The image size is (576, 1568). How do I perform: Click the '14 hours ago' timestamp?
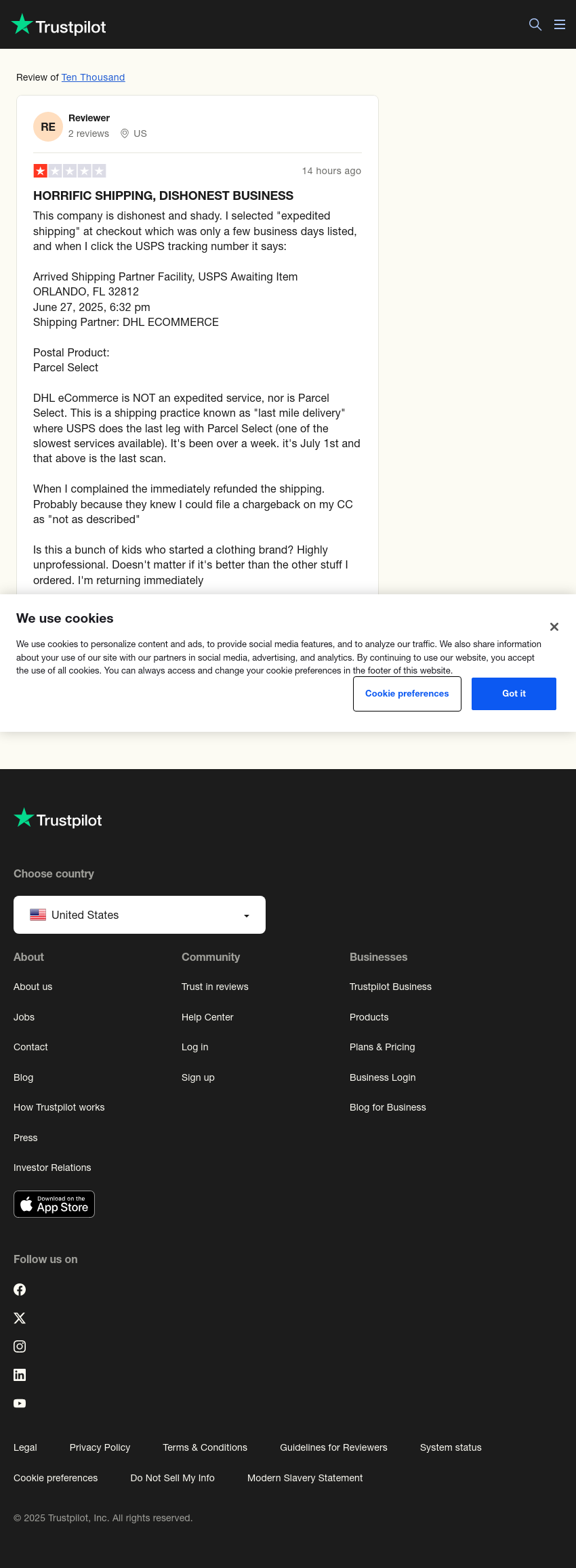[x=331, y=171]
